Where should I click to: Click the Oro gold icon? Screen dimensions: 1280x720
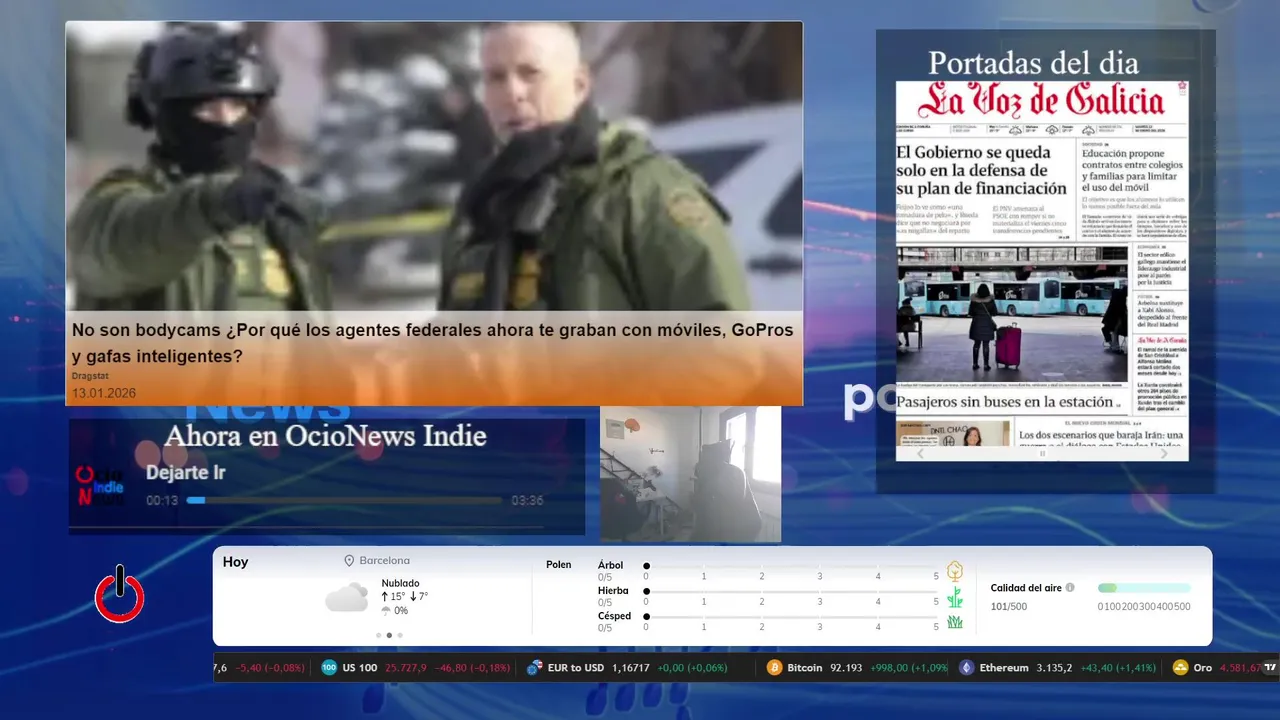click(1180, 668)
